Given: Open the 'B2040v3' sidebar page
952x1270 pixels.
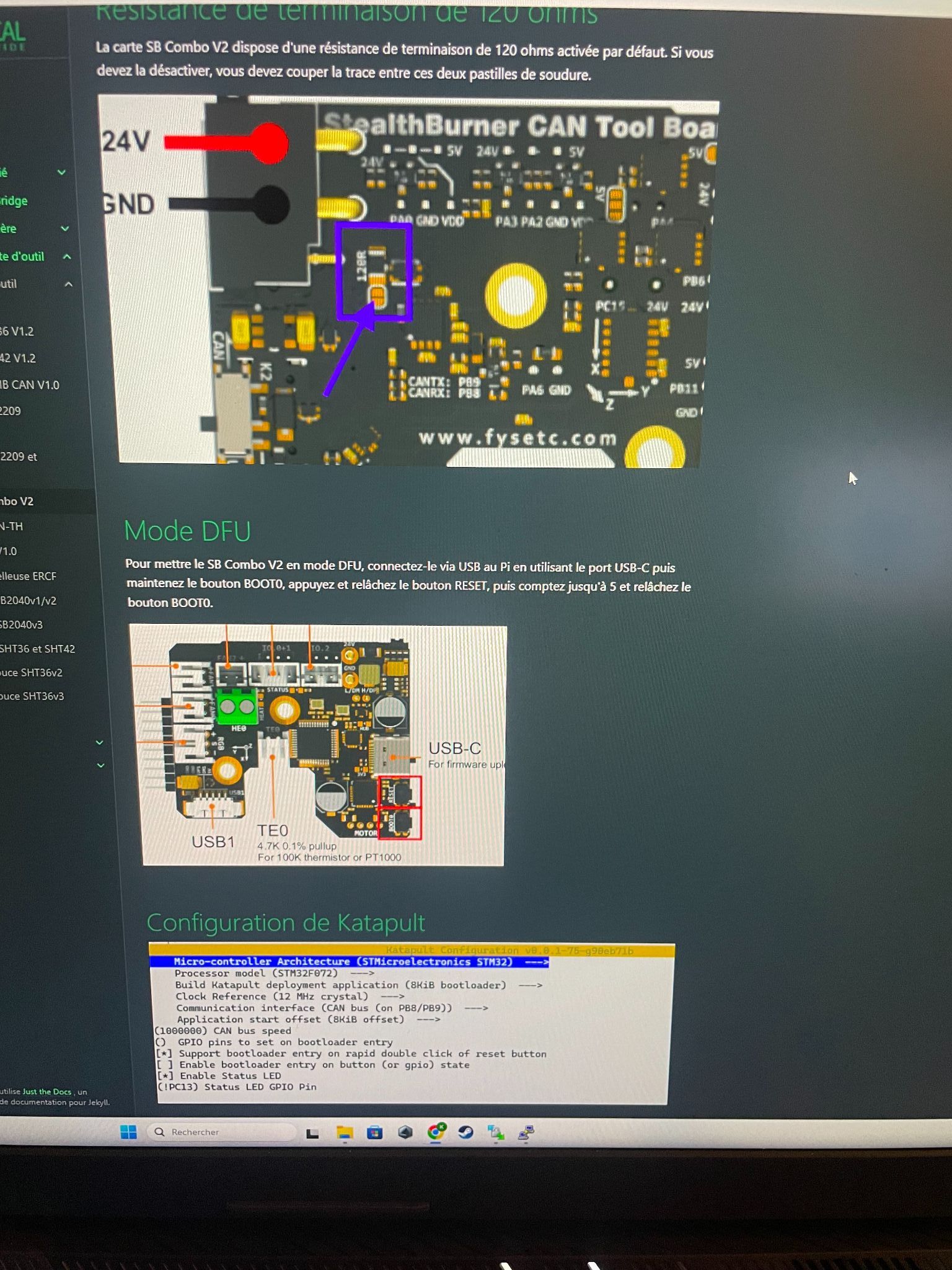Looking at the screenshot, I should pyautogui.click(x=22, y=624).
